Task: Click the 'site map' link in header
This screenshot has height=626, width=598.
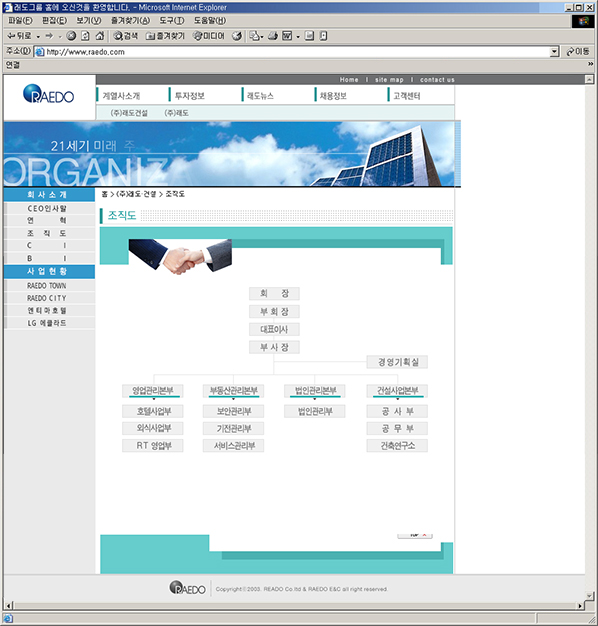Action: [389, 80]
